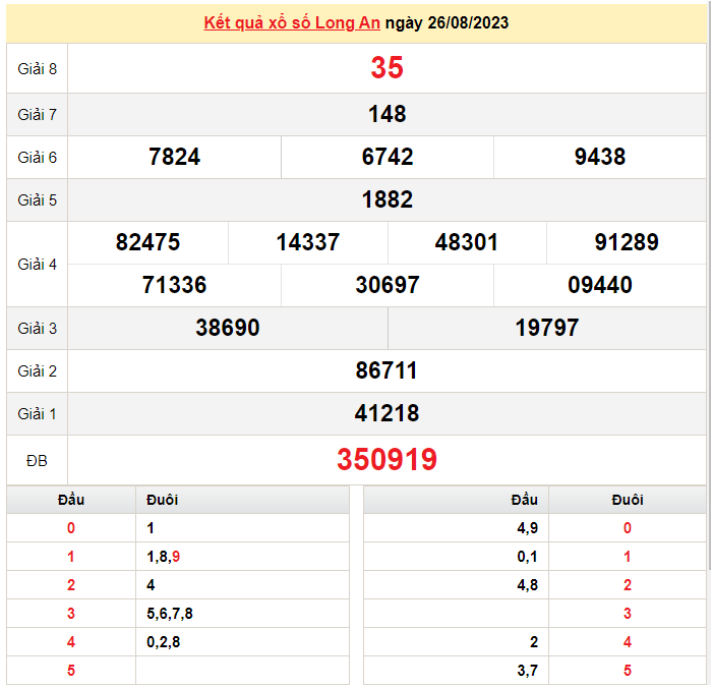
Task: Click the Giải 7 number 148
Action: [x=387, y=114]
